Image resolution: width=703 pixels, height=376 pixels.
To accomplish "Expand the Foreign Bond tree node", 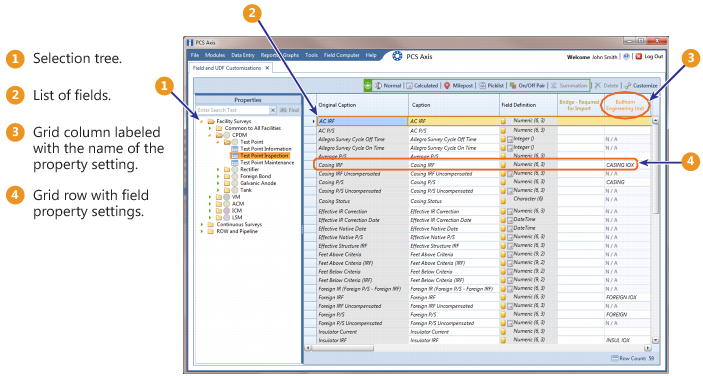I will point(218,177).
